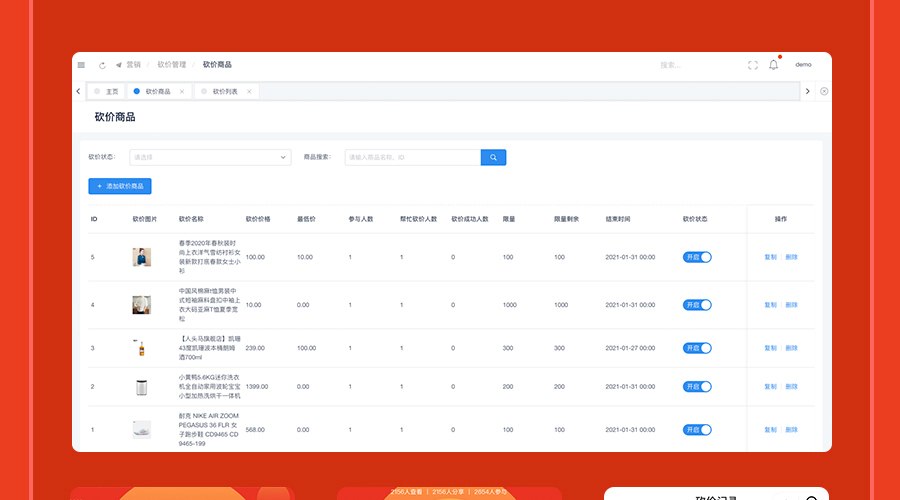The image size is (900, 500).
Task: Click price 568.00 in row 1
Action: (255, 429)
